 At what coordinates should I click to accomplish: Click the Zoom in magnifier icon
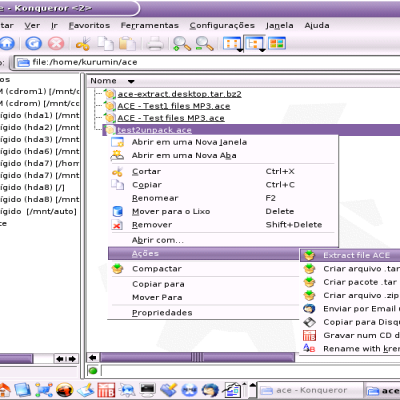[x=182, y=44]
